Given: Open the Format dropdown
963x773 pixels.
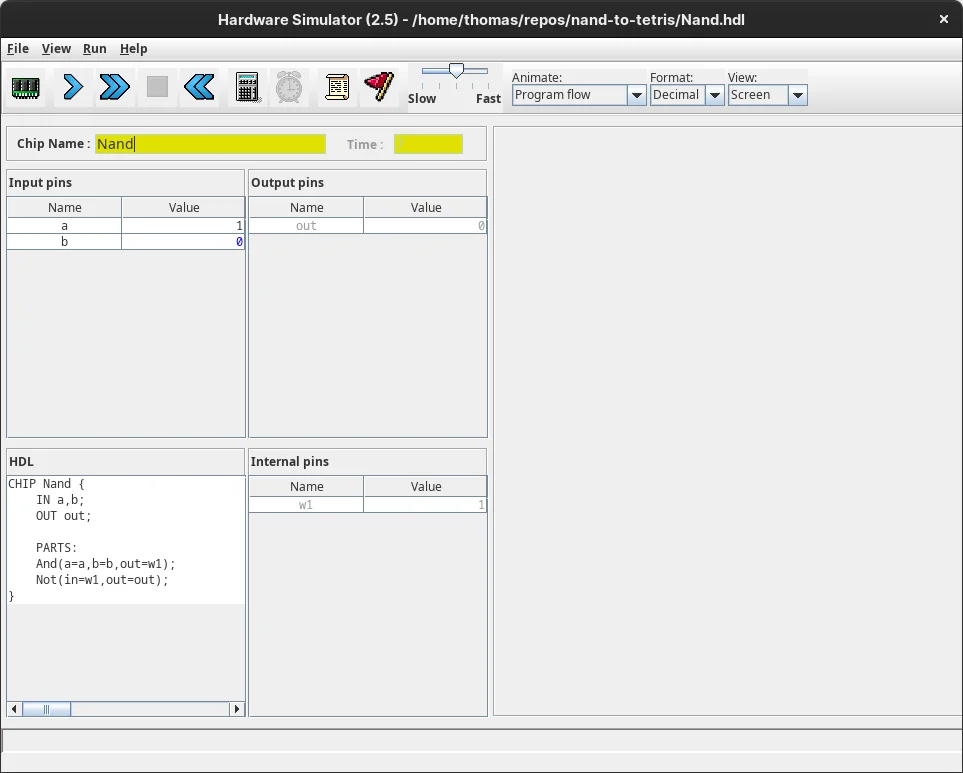Looking at the screenshot, I should [714, 95].
